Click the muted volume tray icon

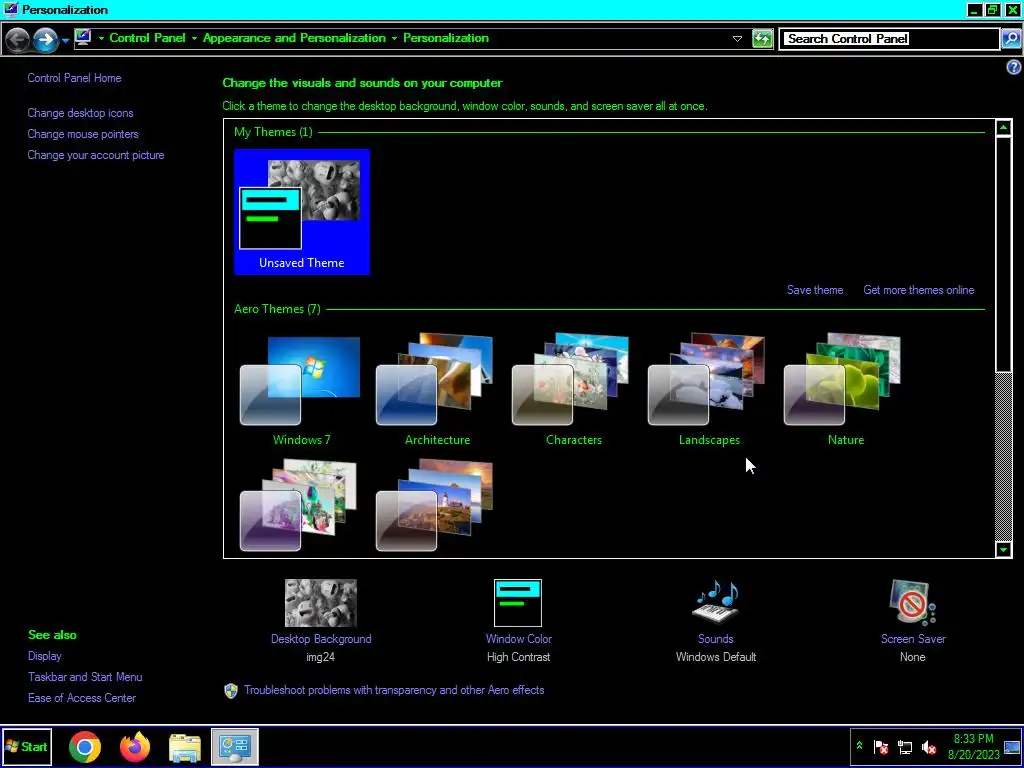(929, 747)
